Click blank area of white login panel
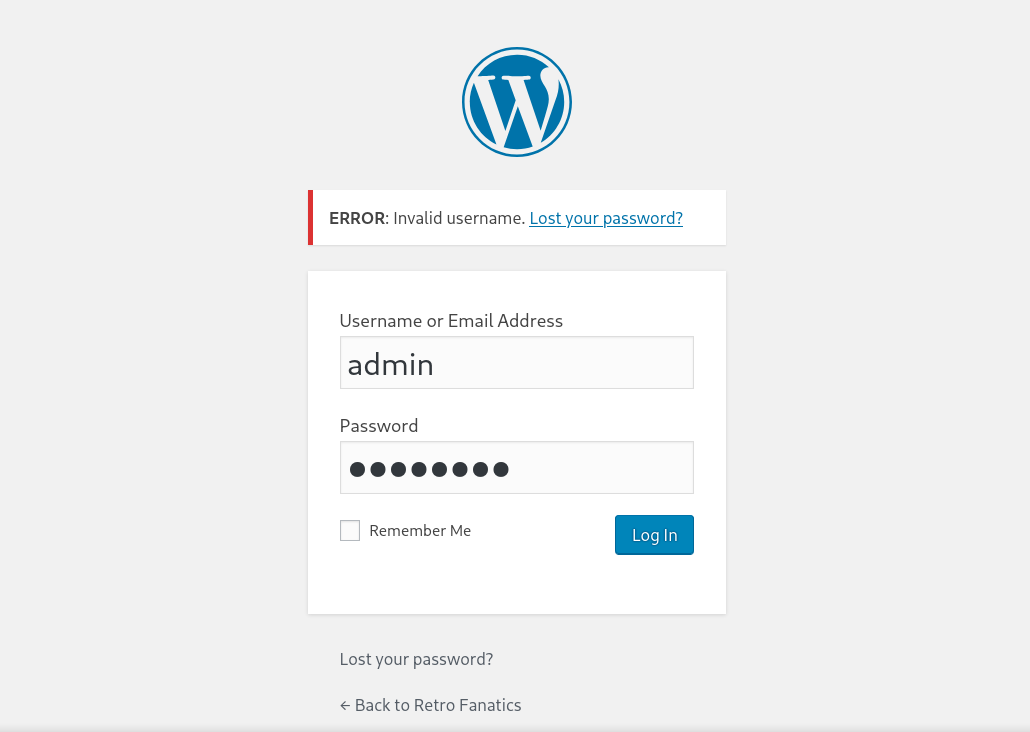 516,585
